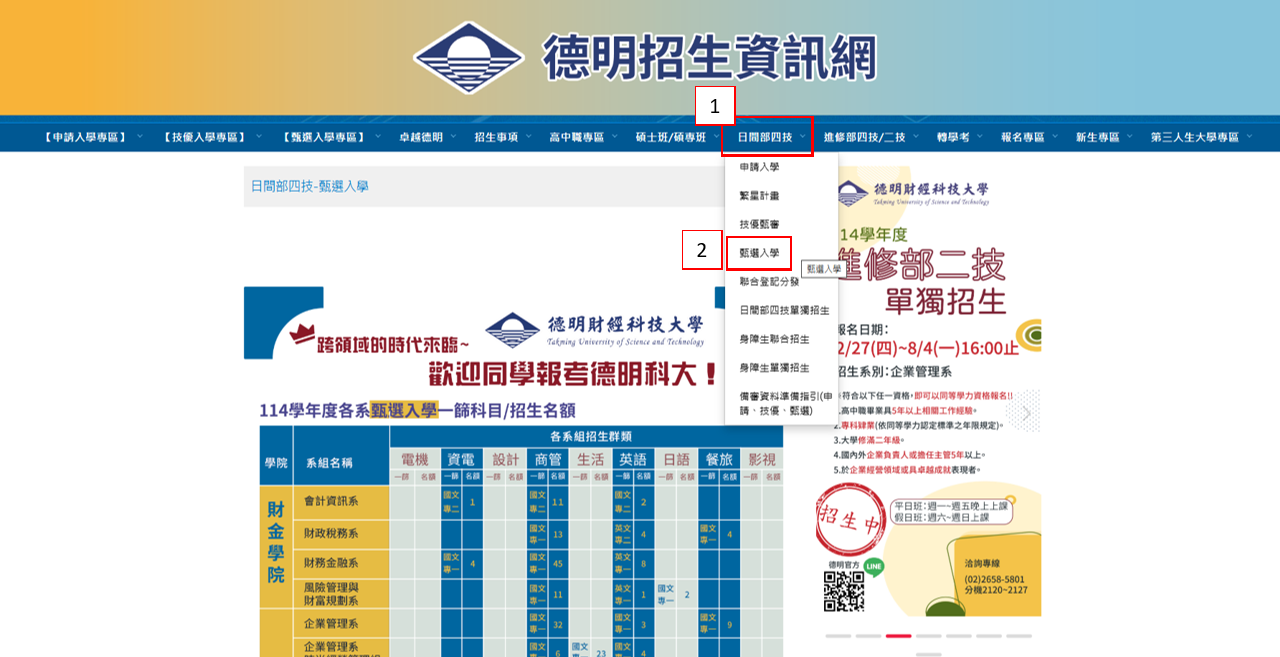Click the 設計 column header
The image size is (1280, 657).
click(x=506, y=459)
